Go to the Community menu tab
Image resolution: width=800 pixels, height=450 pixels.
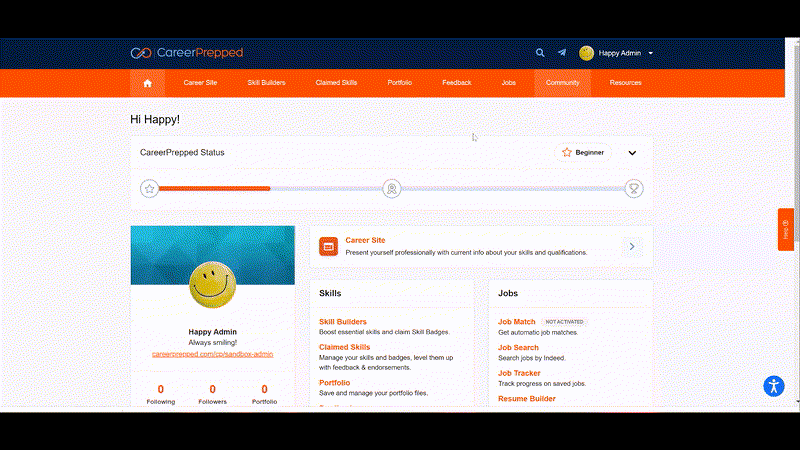562,83
